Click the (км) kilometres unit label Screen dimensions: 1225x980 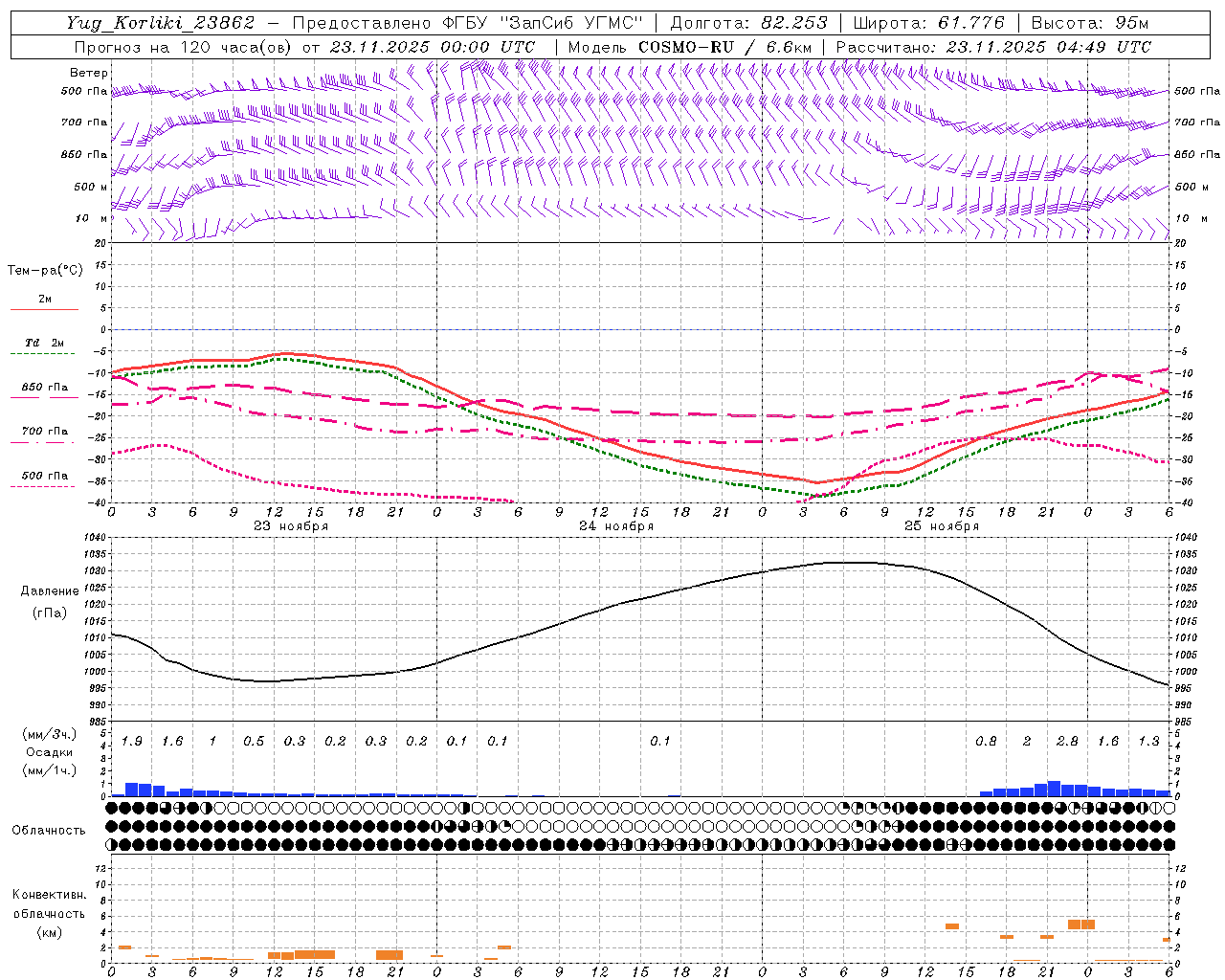click(x=49, y=932)
